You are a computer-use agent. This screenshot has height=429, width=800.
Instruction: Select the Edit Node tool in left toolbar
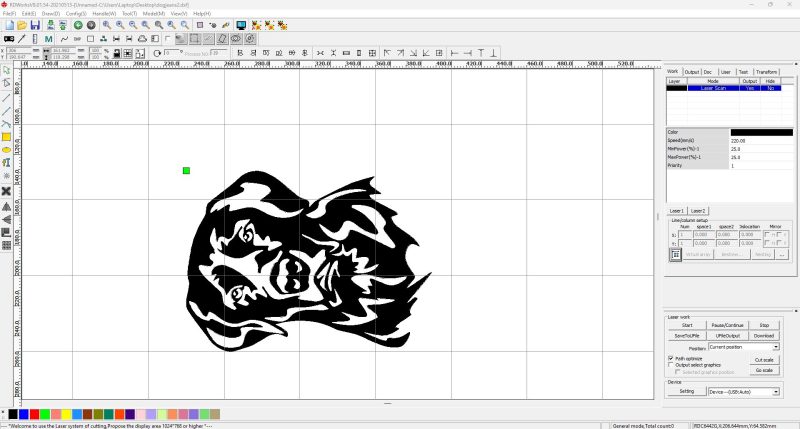pos(6,83)
